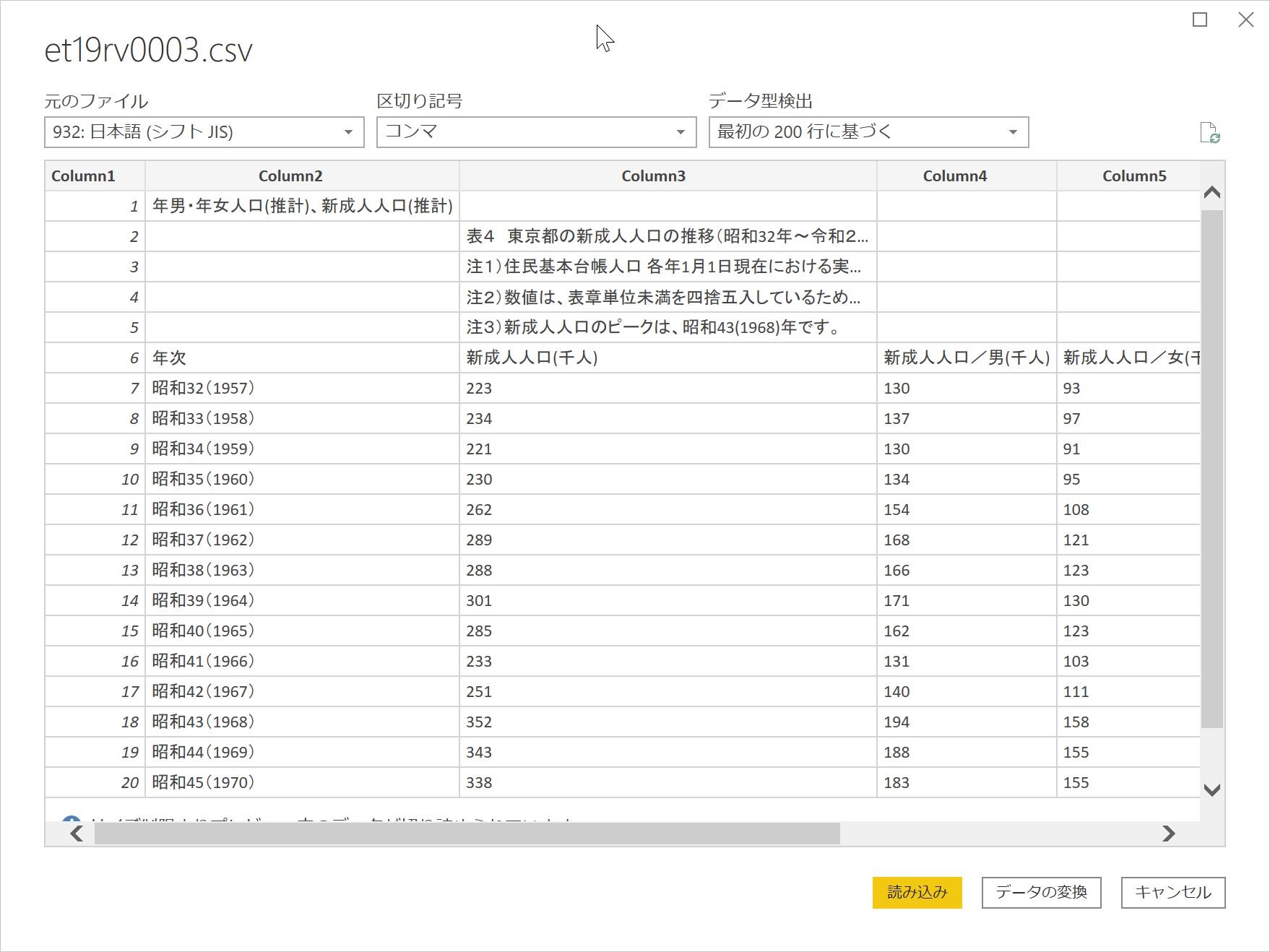Click the horizontal scrollbar left arrow
1270x952 pixels.
click(77, 834)
